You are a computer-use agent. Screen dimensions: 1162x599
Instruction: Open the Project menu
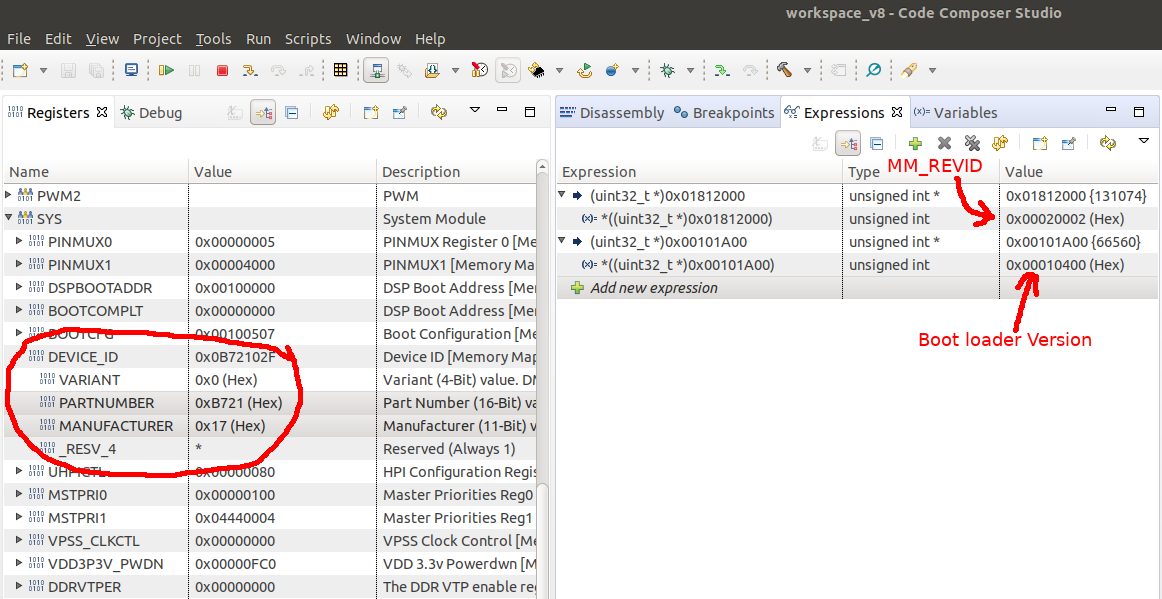(x=157, y=39)
